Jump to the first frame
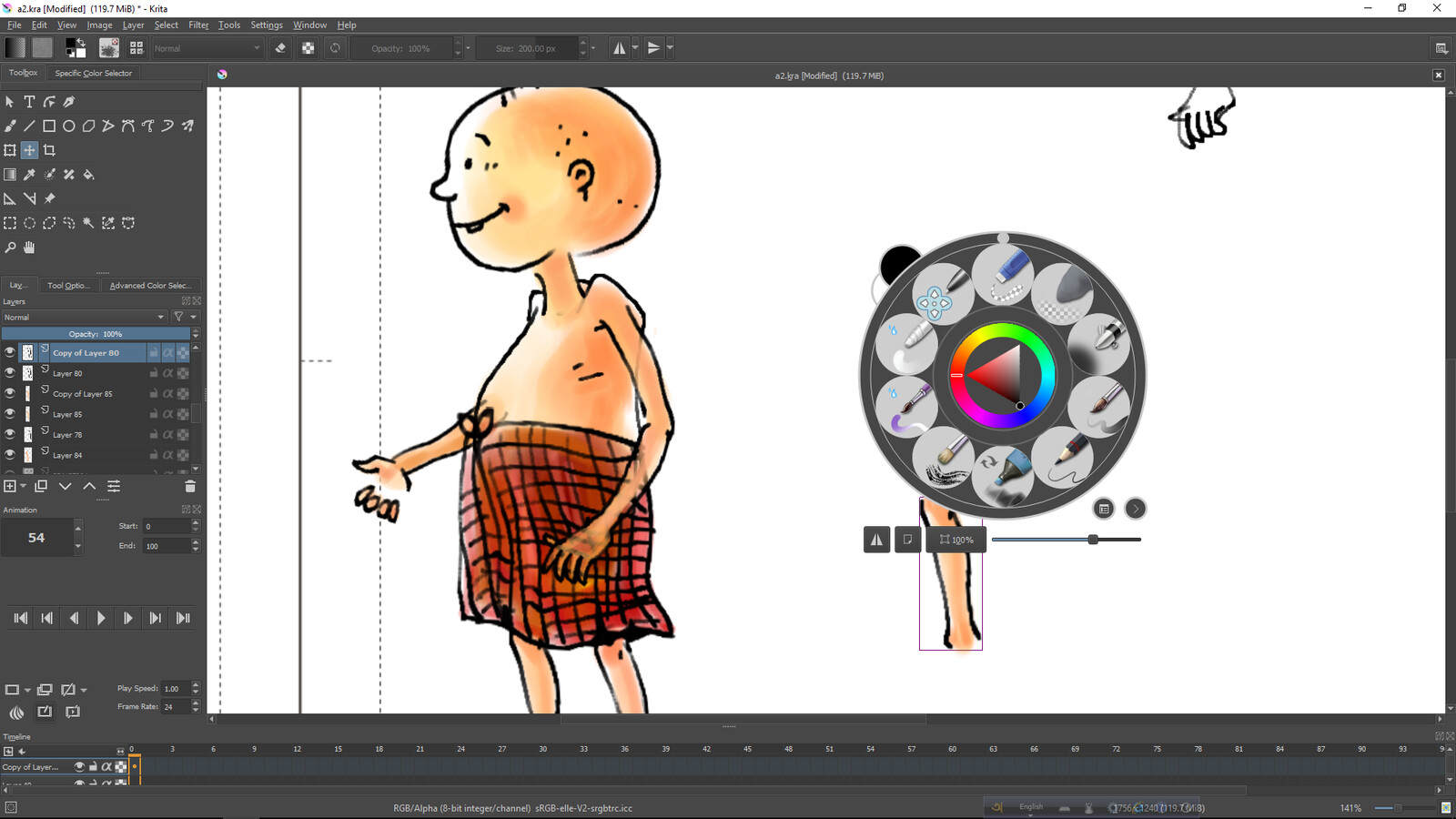The image size is (1456, 819). coord(20,618)
